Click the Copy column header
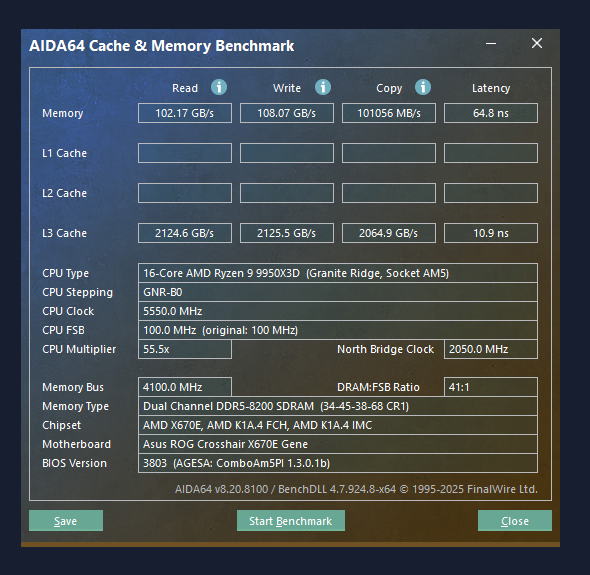The height and width of the screenshot is (575, 590). [x=389, y=88]
